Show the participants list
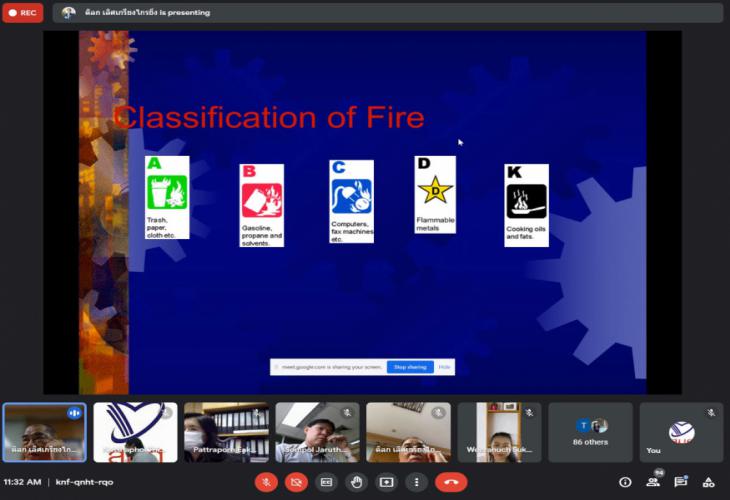 [x=653, y=482]
